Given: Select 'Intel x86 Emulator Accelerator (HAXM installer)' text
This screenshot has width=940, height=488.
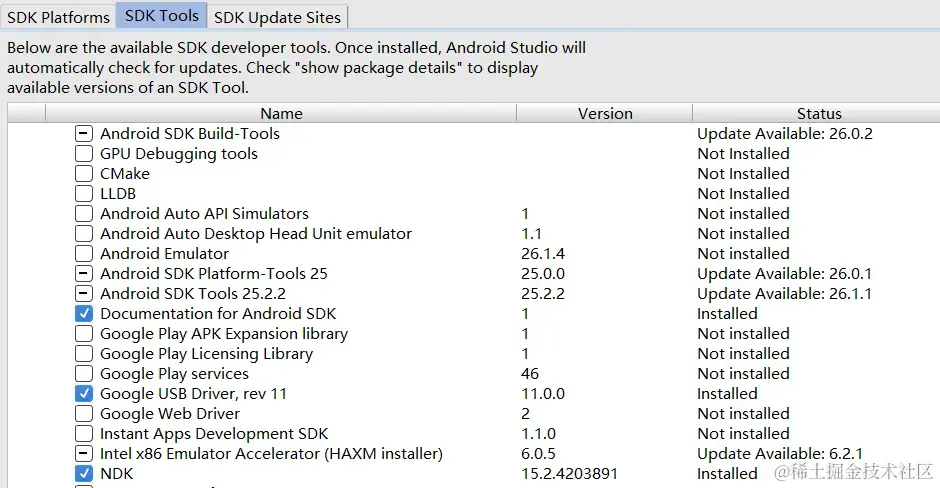Looking at the screenshot, I should coord(272,454).
